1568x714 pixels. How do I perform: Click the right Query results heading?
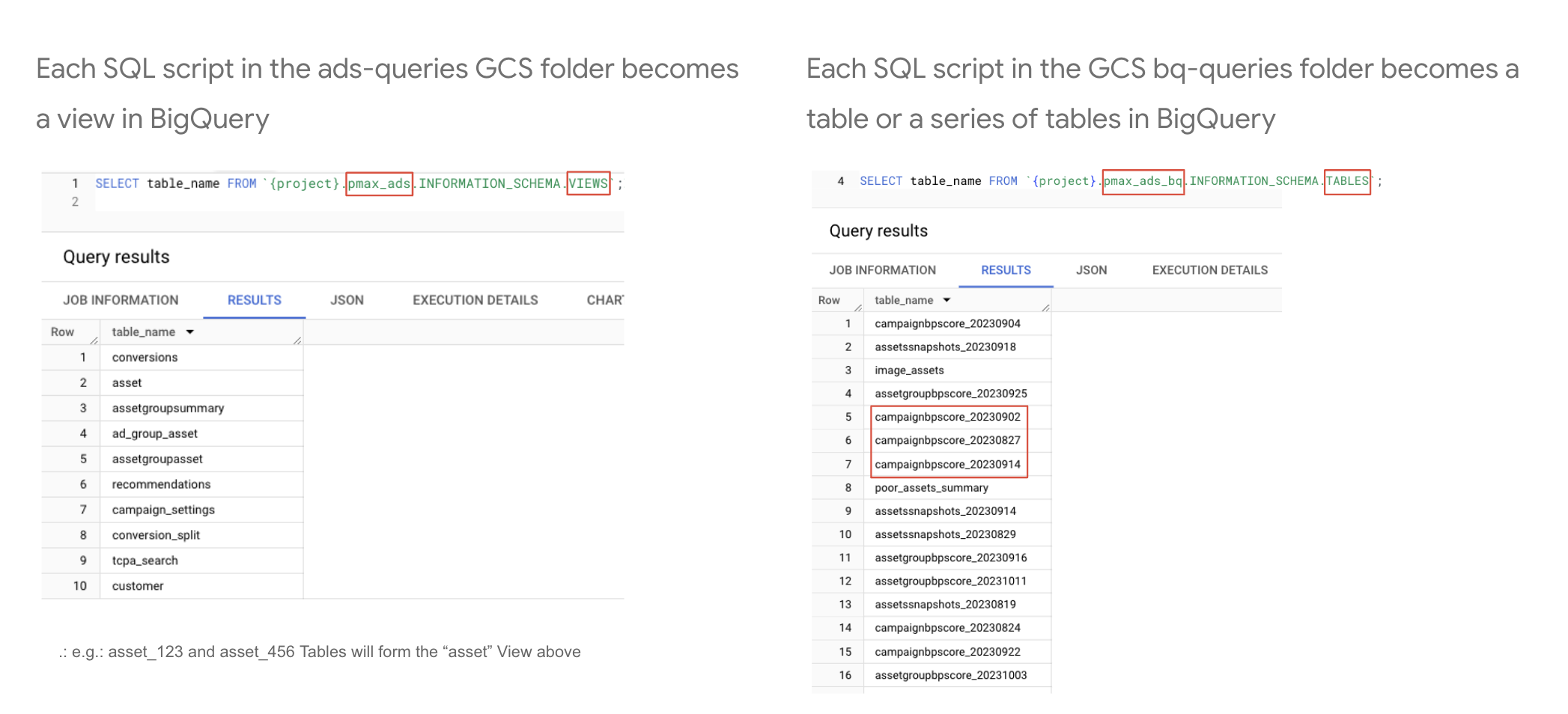click(x=878, y=231)
